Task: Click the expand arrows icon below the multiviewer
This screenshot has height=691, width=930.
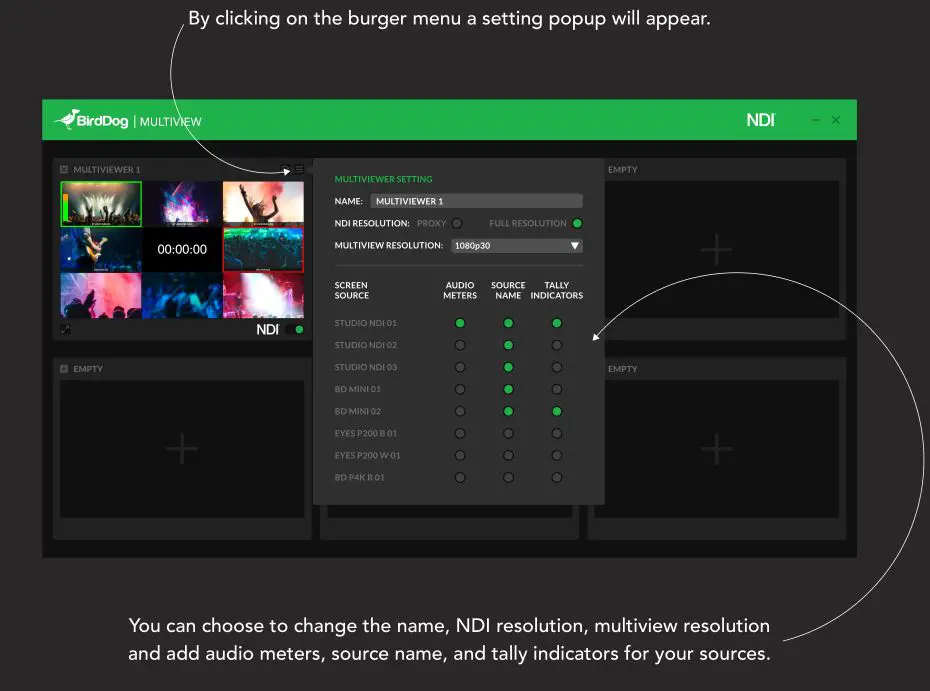Action: [x=65, y=329]
